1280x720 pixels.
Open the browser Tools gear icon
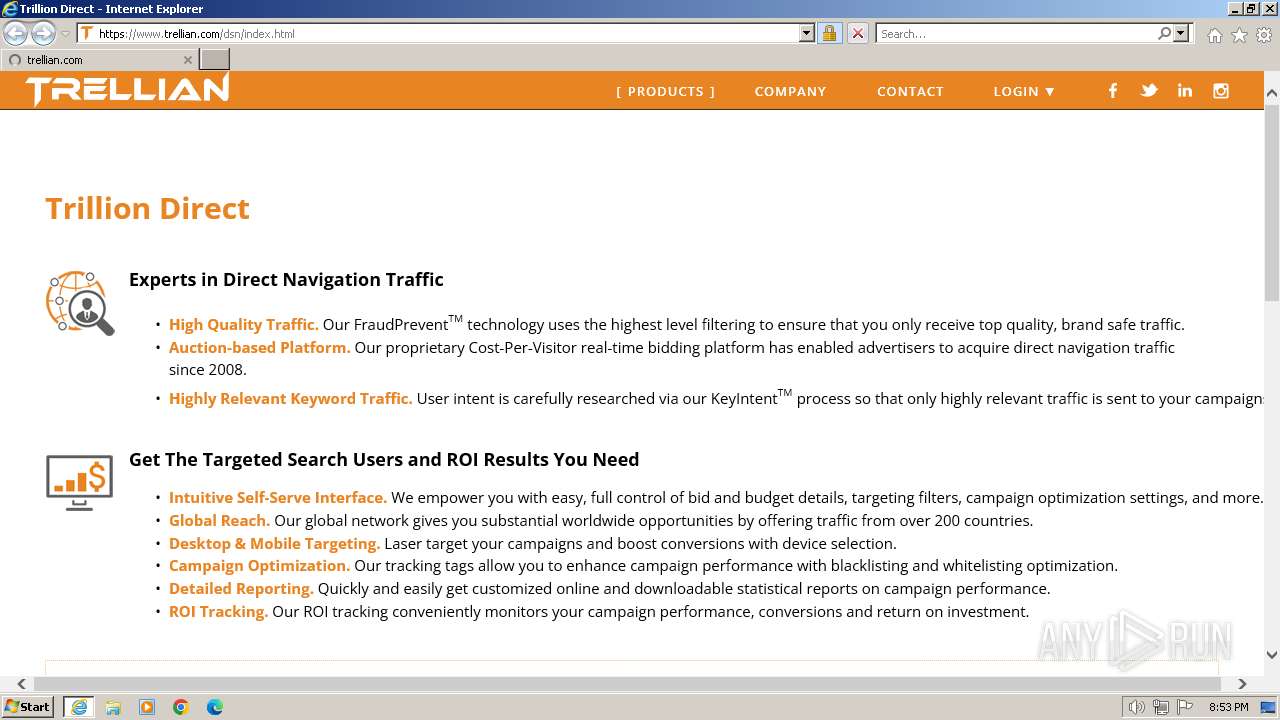click(x=1264, y=35)
